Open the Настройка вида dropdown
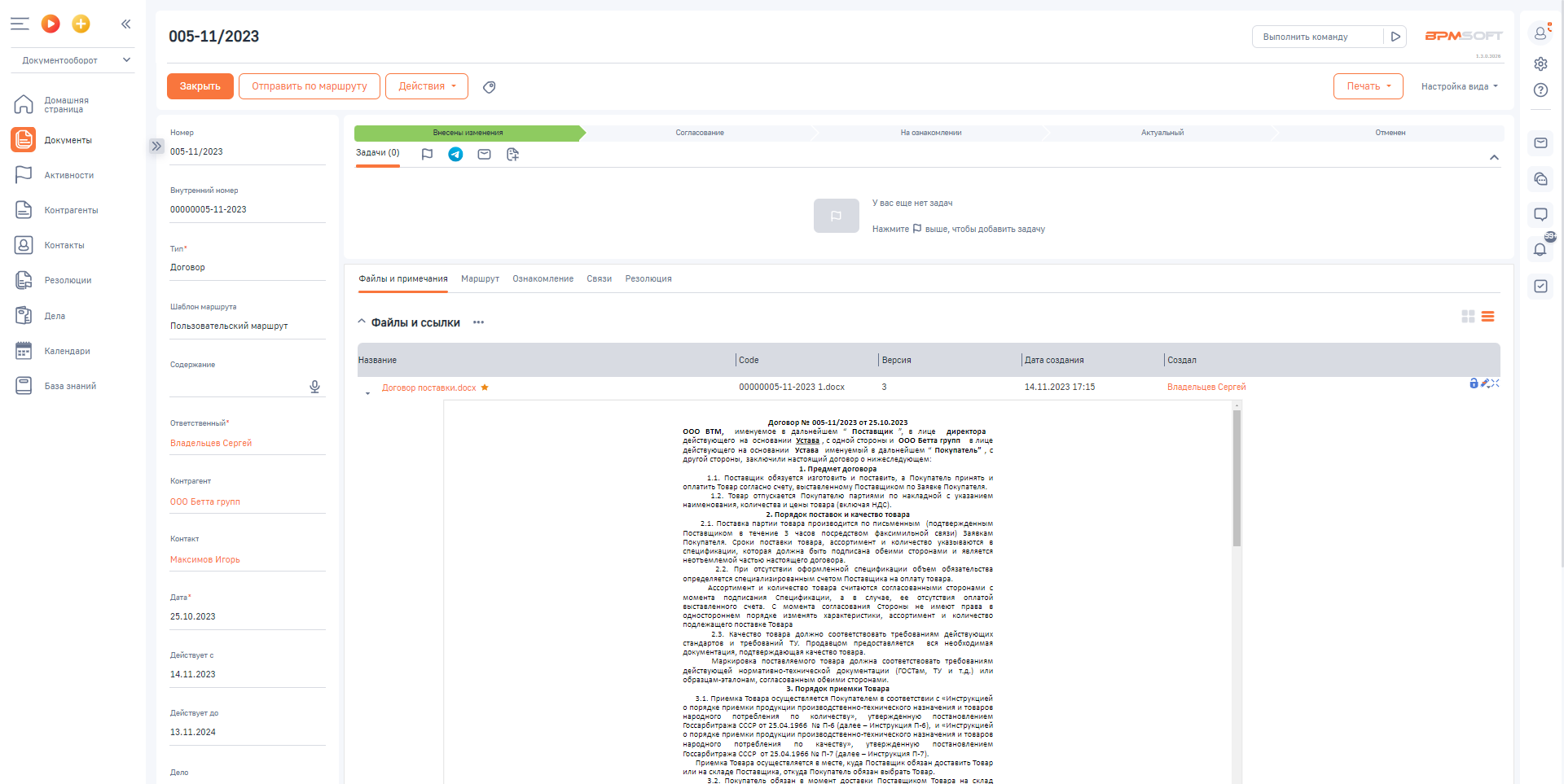 (1459, 86)
